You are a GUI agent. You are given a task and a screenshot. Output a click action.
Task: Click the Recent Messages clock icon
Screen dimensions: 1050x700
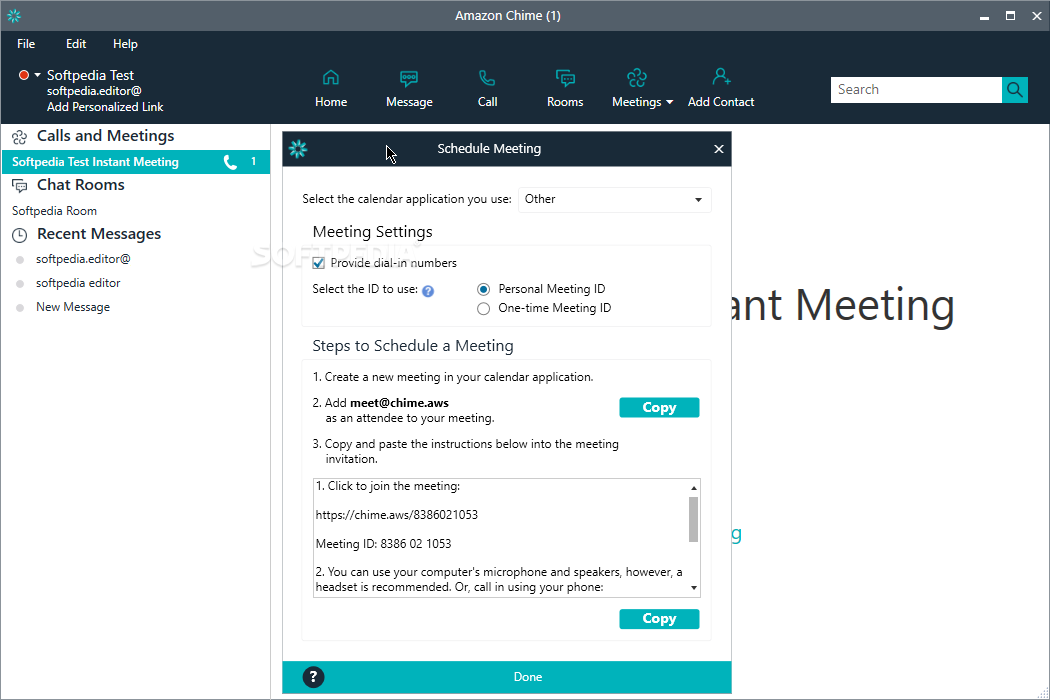point(19,235)
